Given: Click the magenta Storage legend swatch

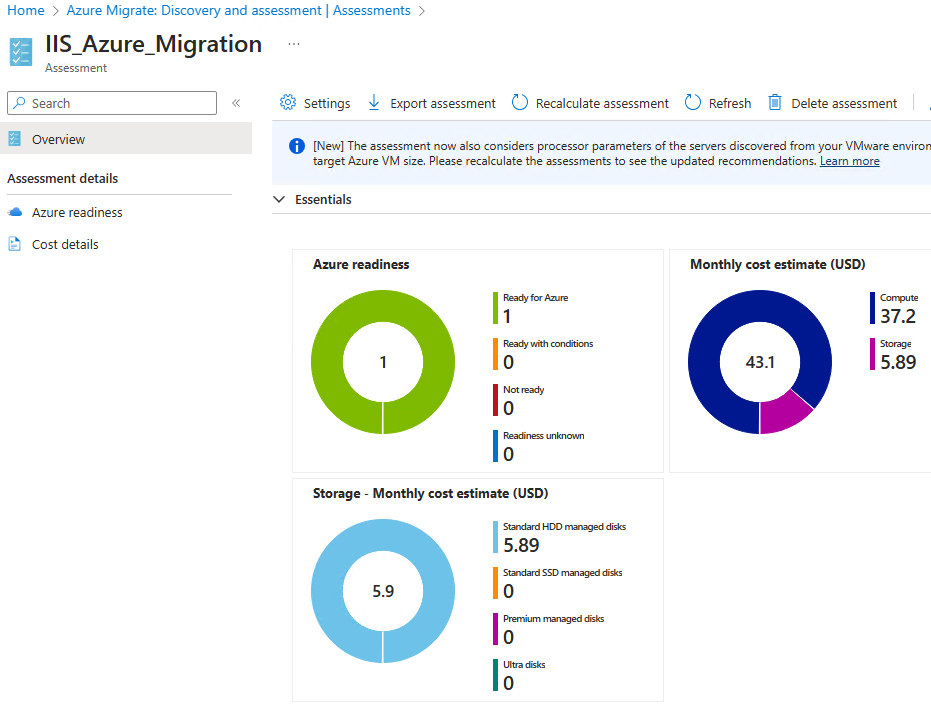Looking at the screenshot, I should pos(872,354).
